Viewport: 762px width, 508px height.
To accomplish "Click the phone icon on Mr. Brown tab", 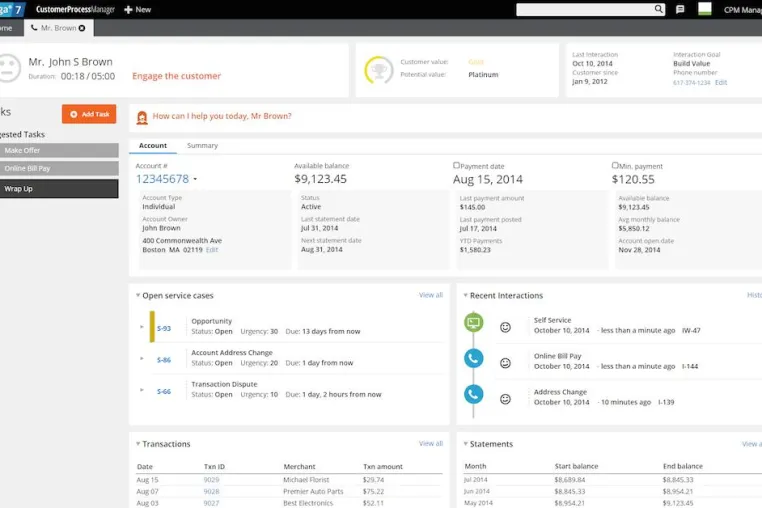I will click(34, 28).
